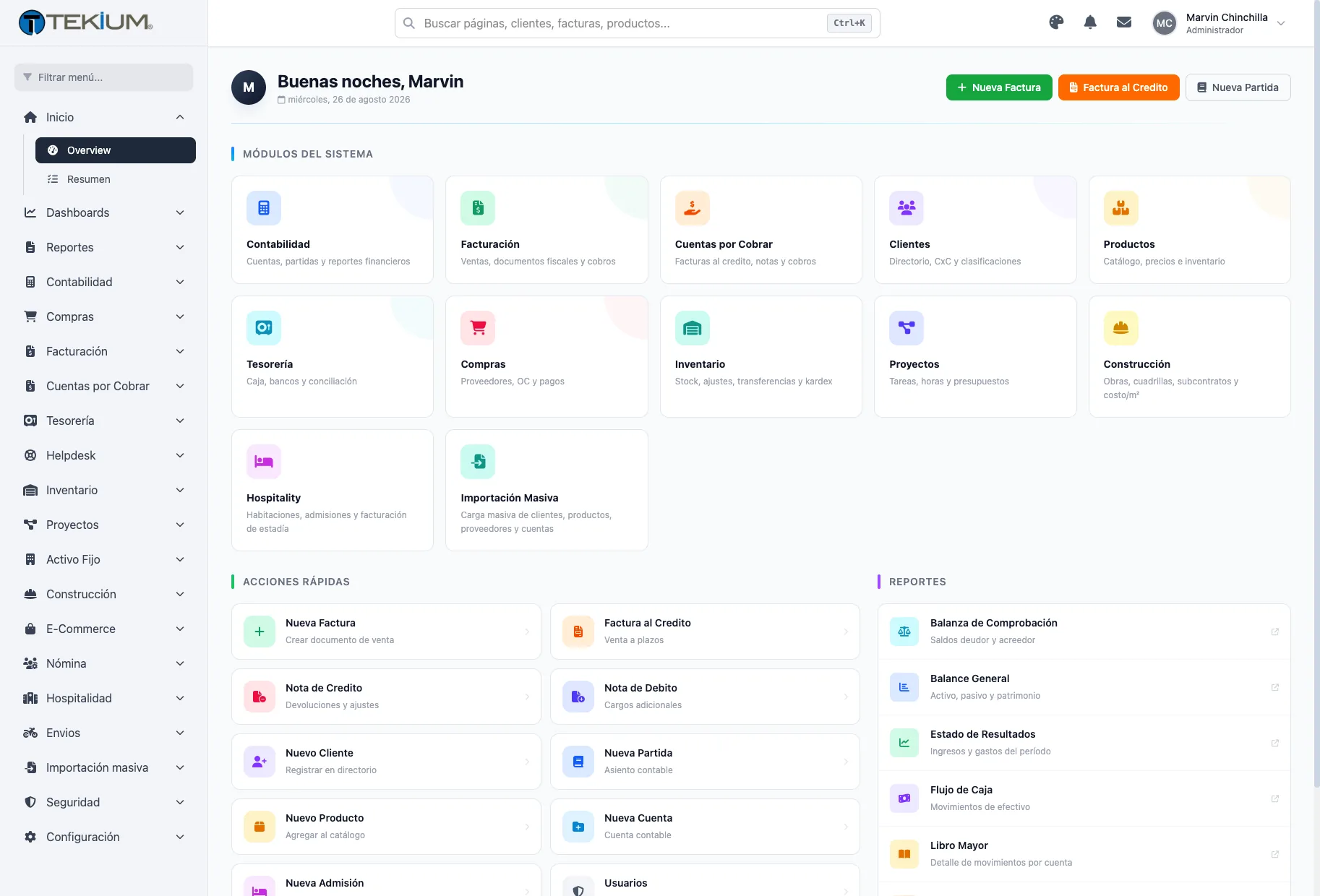Click the Libro Mayor book icon
Viewport: 1320px width, 896px height.
(x=904, y=854)
